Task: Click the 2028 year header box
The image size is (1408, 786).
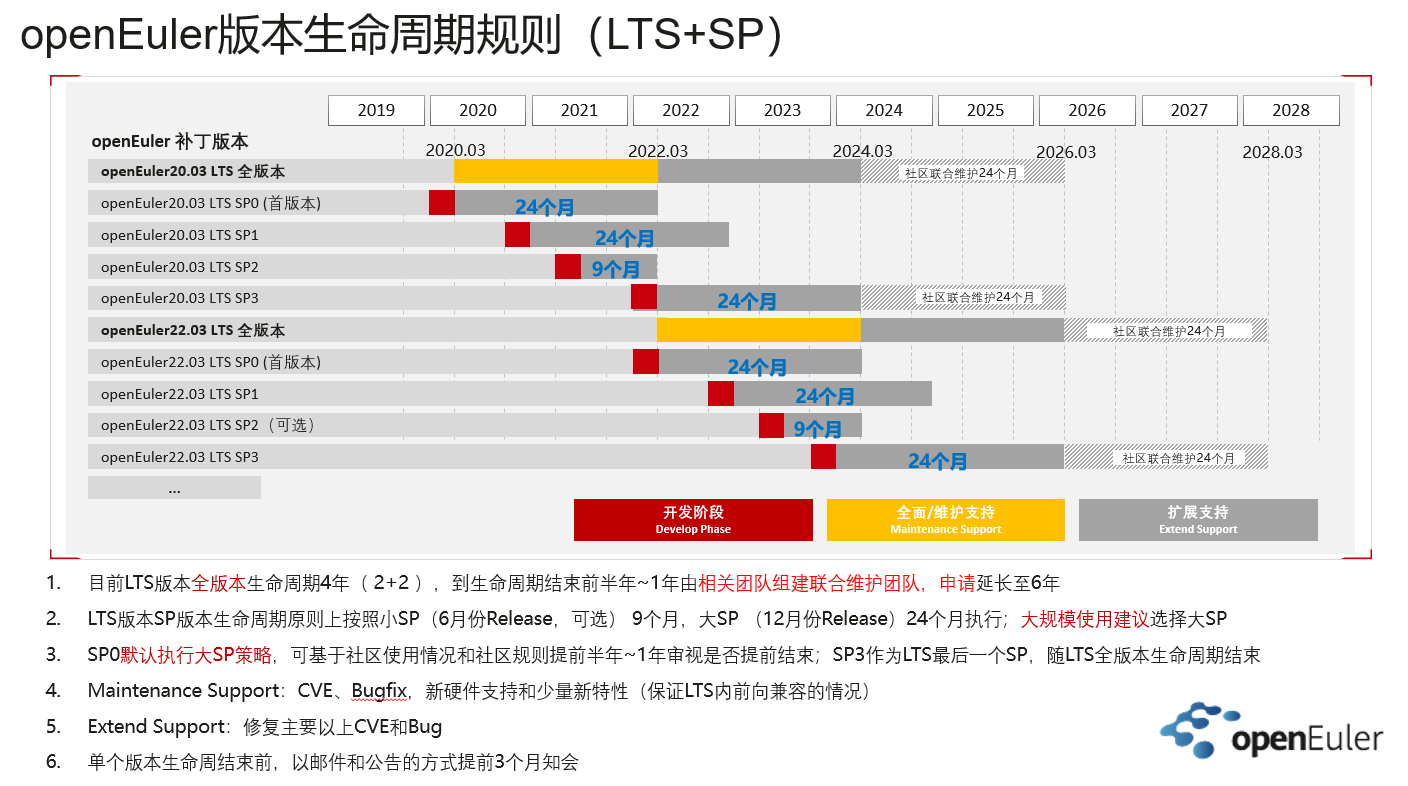Action: pyautogui.click(x=1290, y=110)
